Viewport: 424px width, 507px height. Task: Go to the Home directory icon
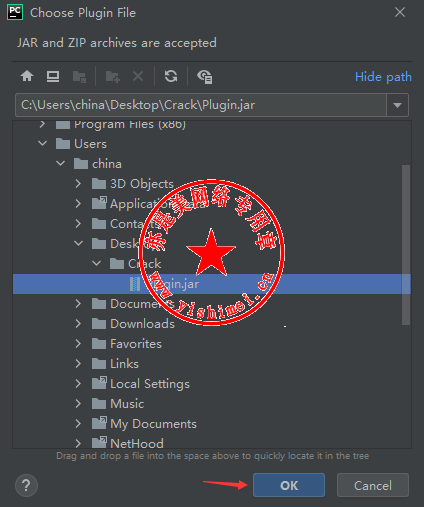tap(27, 76)
